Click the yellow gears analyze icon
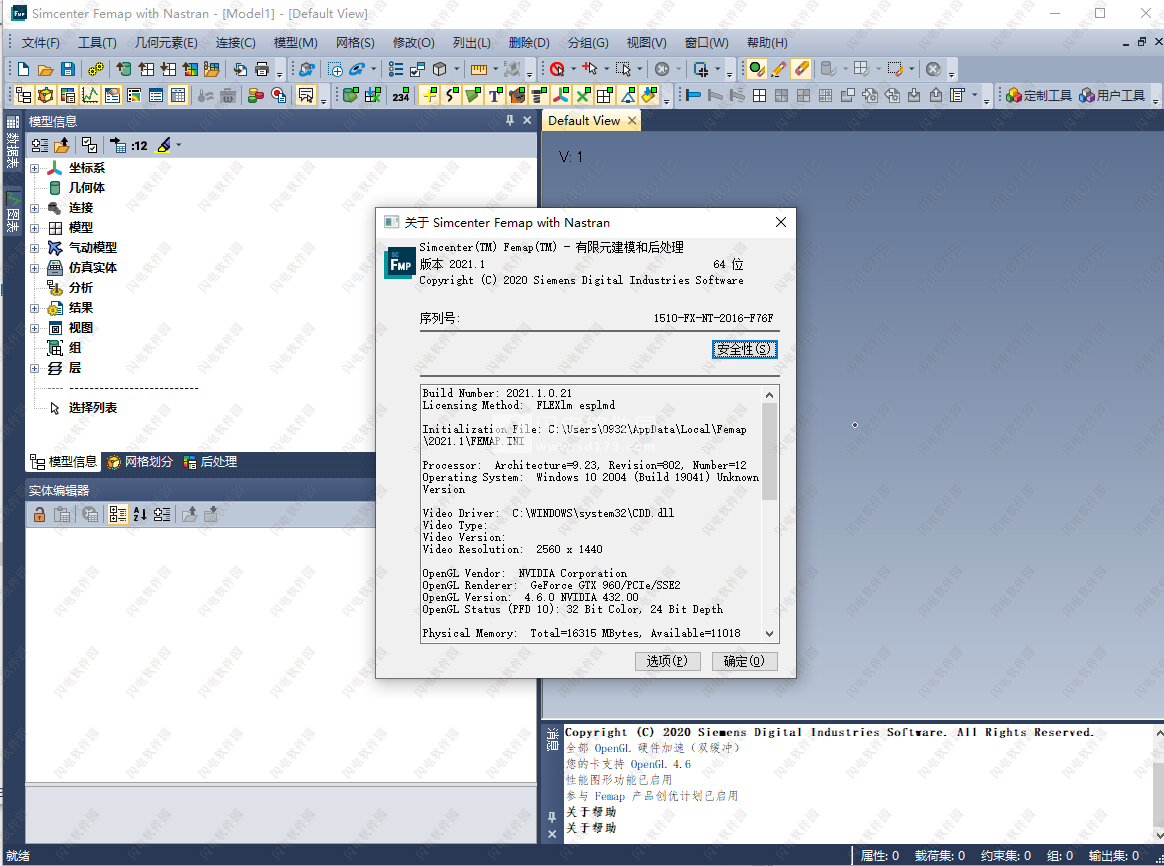This screenshot has height=866, width=1164. point(96,69)
